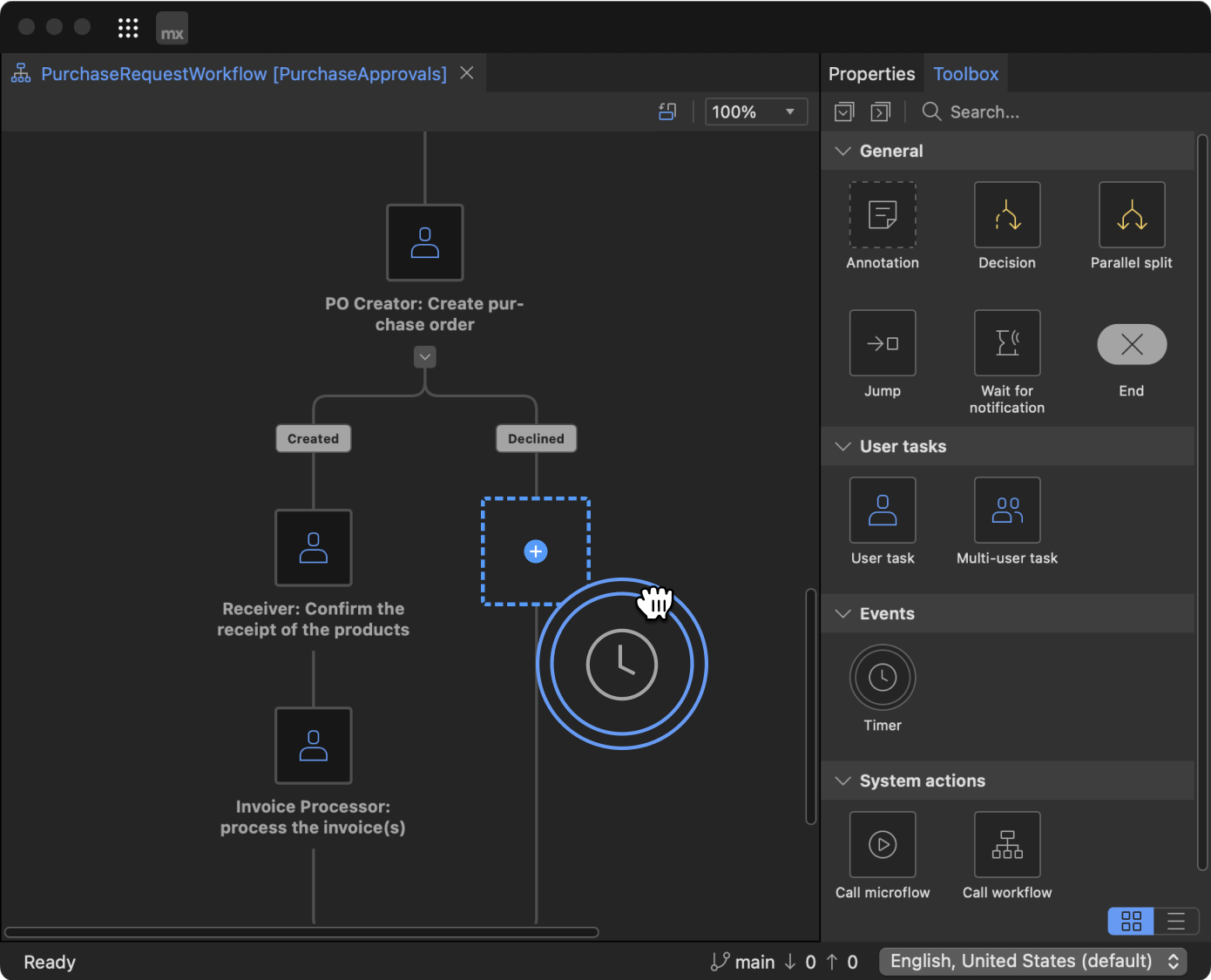Close the PurchaseRequestWorkflow tab
Screen dimensions: 1211x980
pos(467,73)
